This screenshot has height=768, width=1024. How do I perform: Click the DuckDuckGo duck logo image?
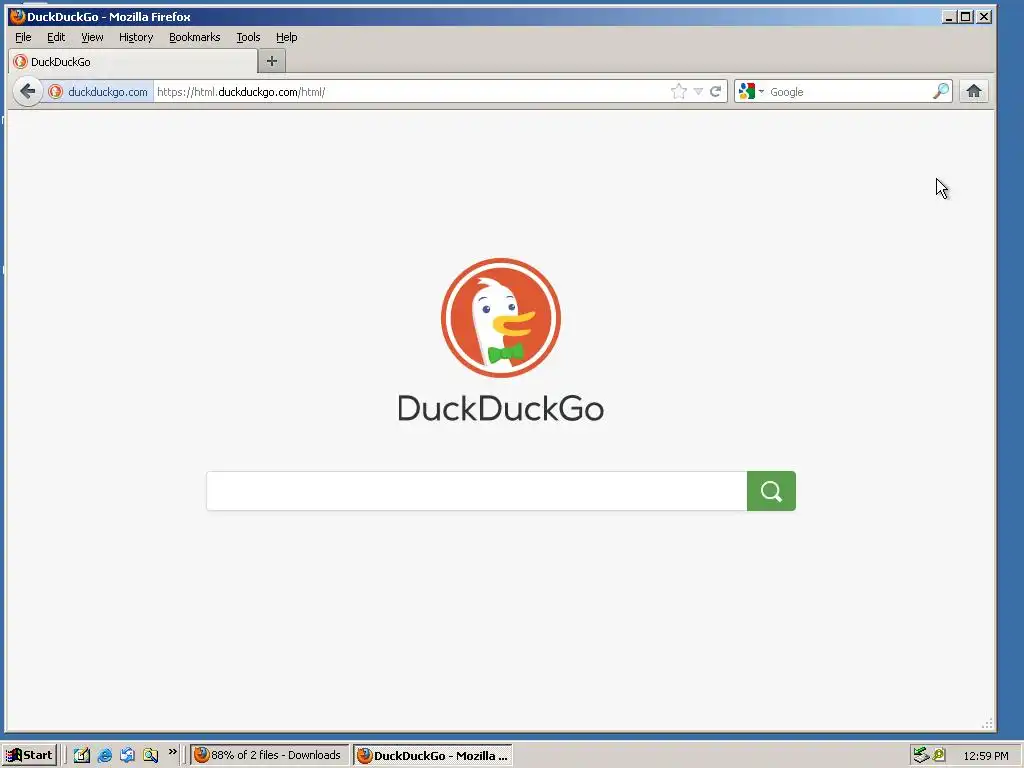501,318
